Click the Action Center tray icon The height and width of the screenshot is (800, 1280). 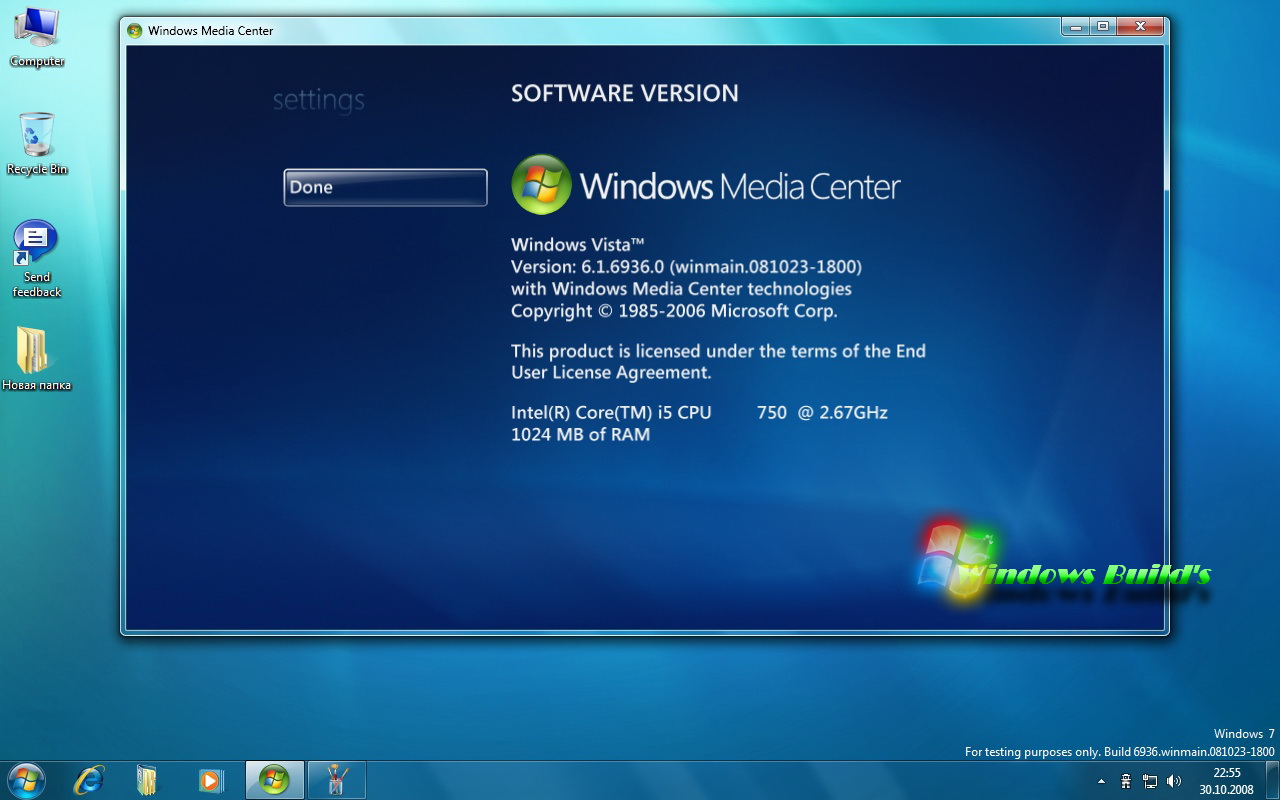pyautogui.click(x=1126, y=781)
